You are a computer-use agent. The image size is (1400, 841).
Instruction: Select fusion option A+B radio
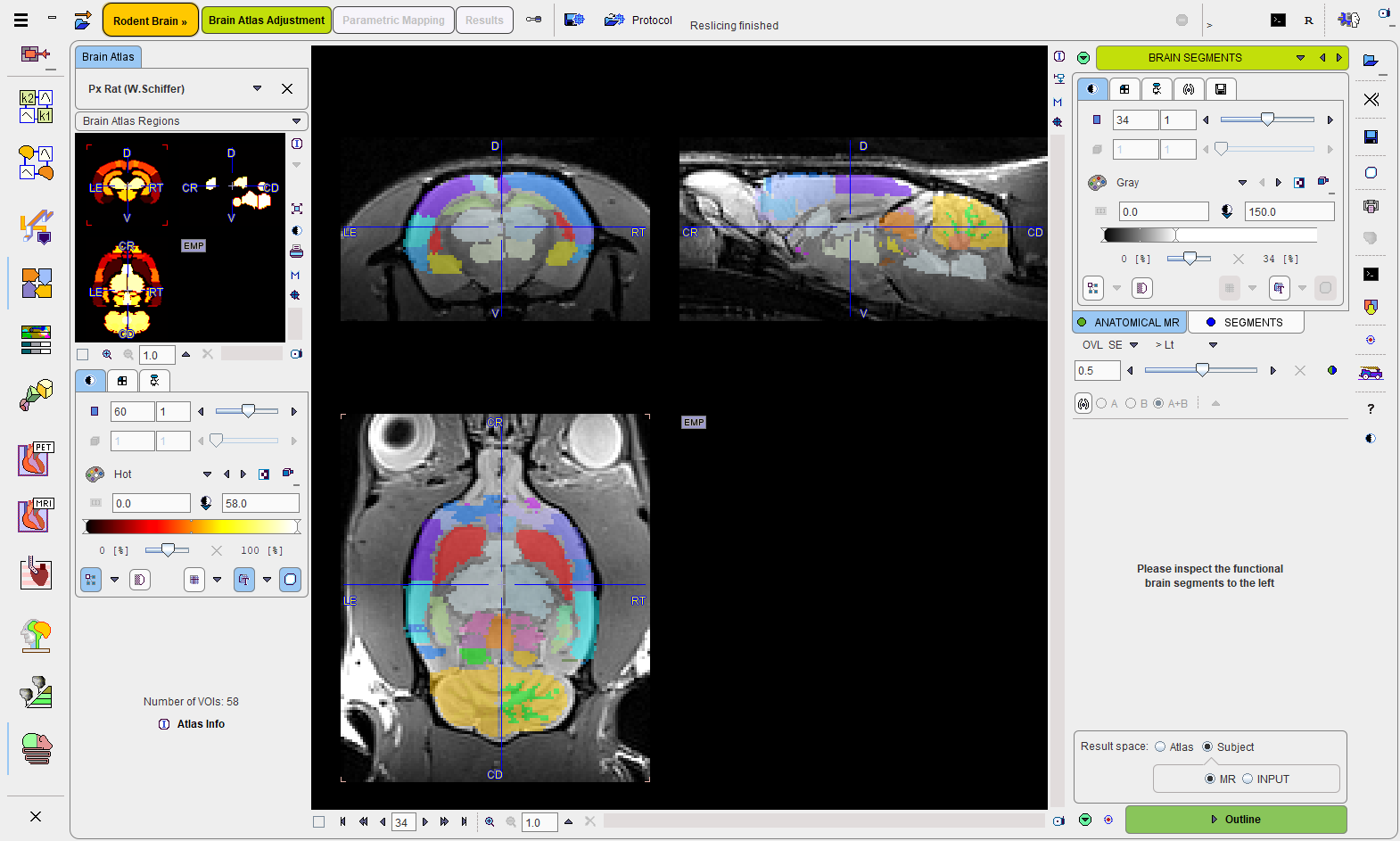(x=1158, y=403)
